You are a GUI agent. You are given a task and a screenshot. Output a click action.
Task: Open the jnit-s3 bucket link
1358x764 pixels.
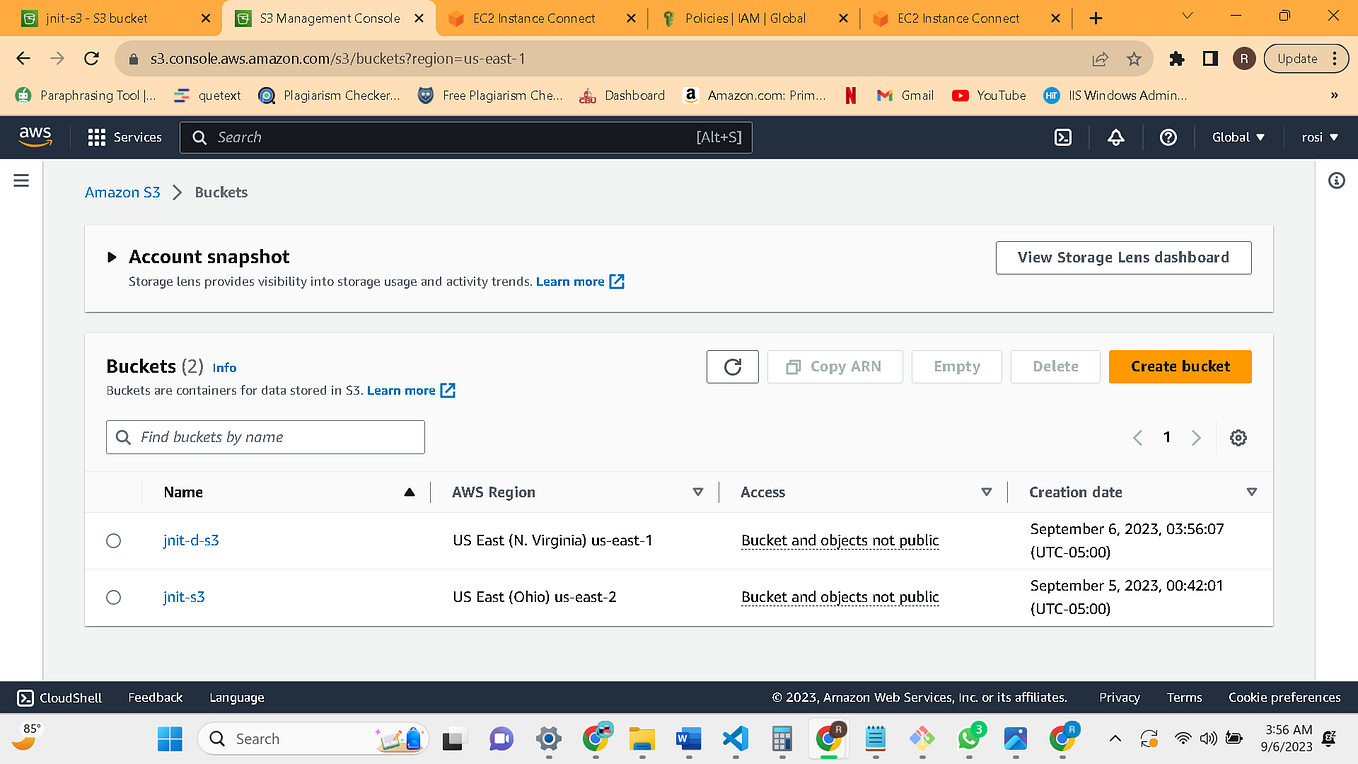click(x=184, y=597)
